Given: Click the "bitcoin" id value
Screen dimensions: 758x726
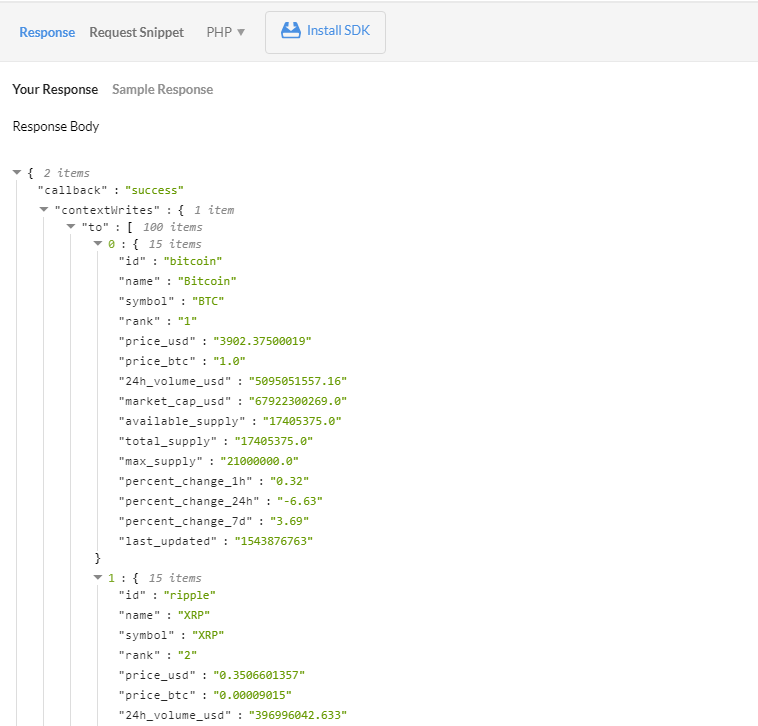Looking at the screenshot, I should [x=193, y=261].
